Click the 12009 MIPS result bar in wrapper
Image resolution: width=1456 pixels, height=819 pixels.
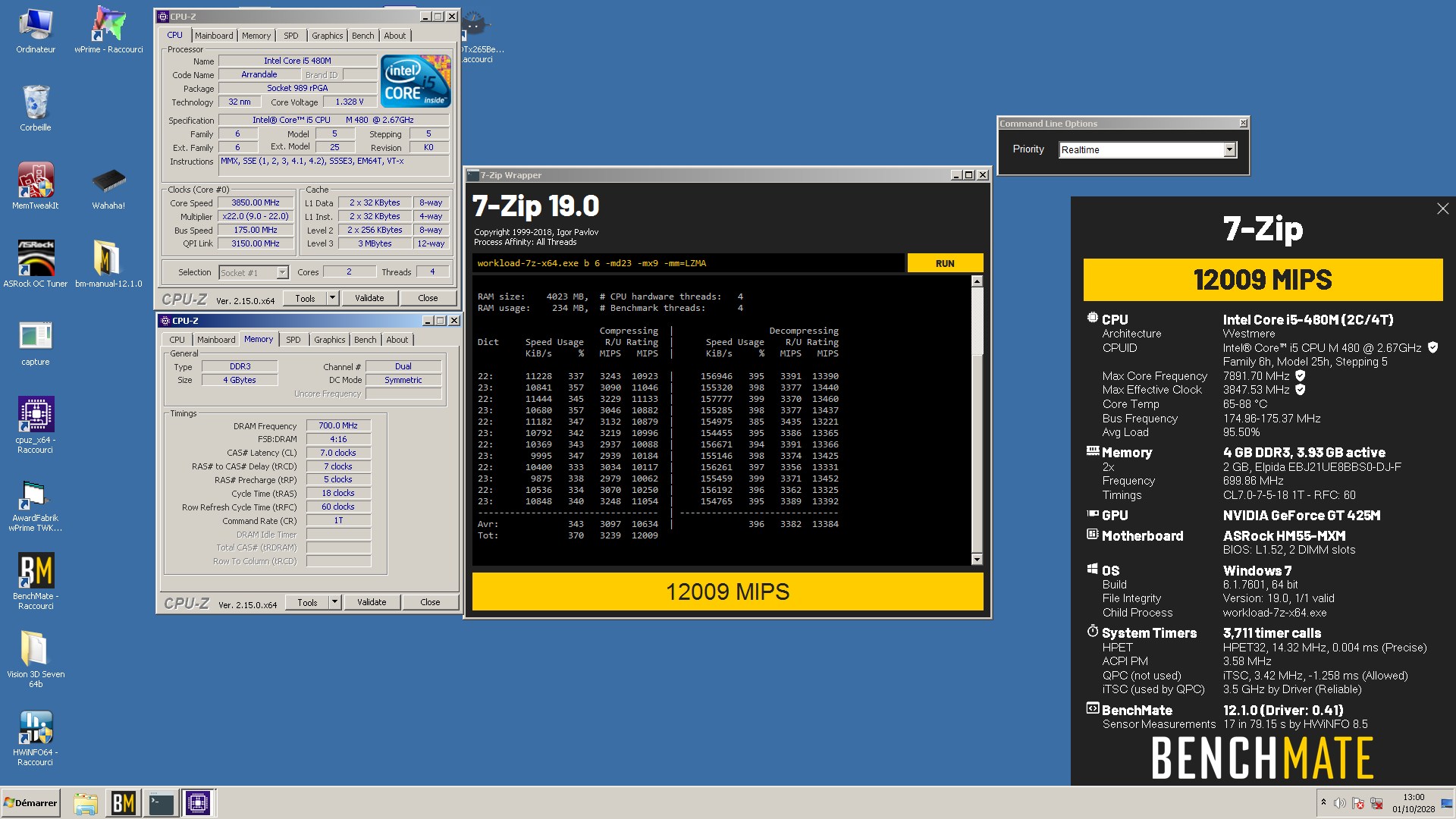[x=727, y=591]
